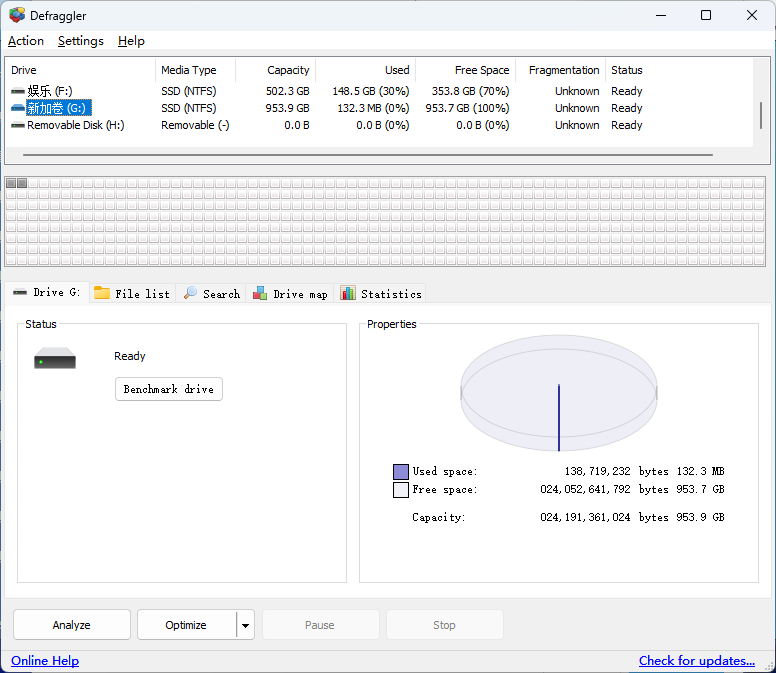This screenshot has width=776, height=673.
Task: Click the drive icon for 新加卷 (G:)
Action: click(x=18, y=108)
